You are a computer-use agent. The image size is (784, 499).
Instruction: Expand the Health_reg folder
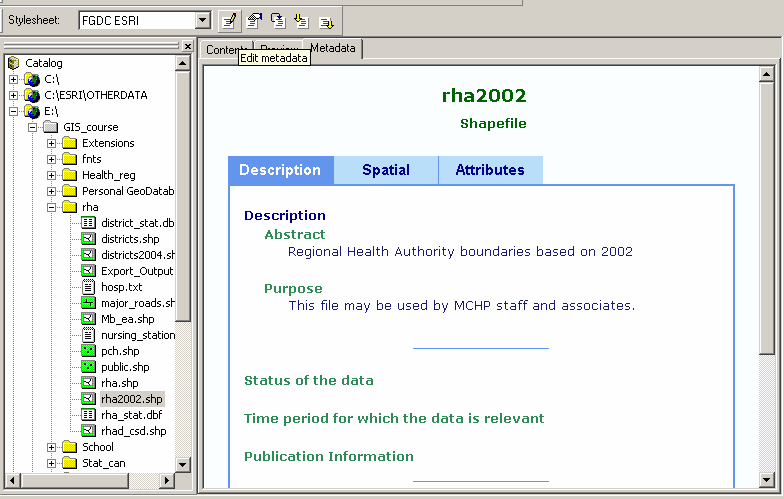tap(52, 175)
